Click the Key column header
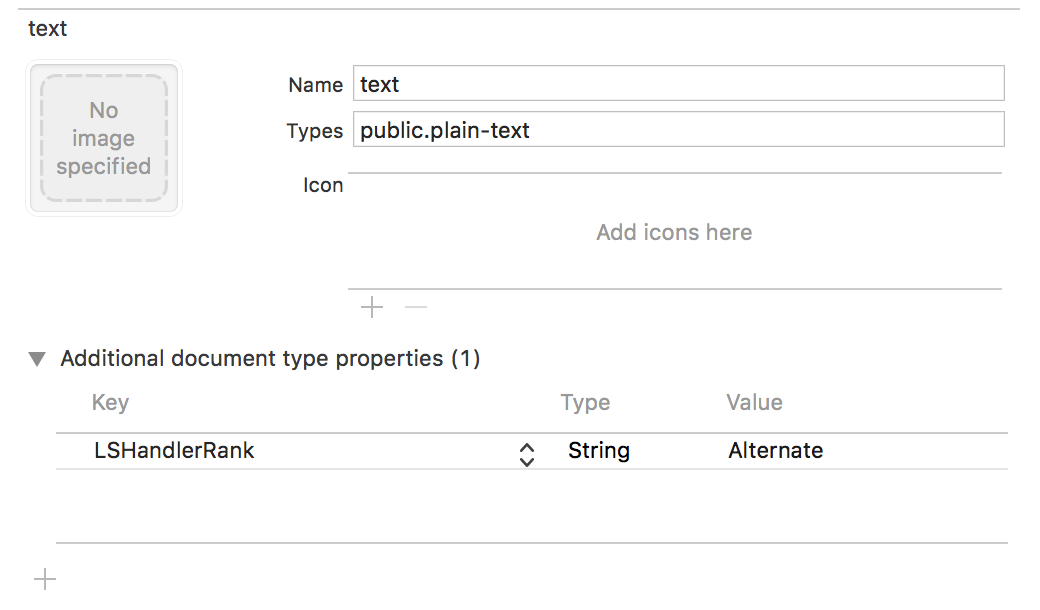 (x=110, y=402)
